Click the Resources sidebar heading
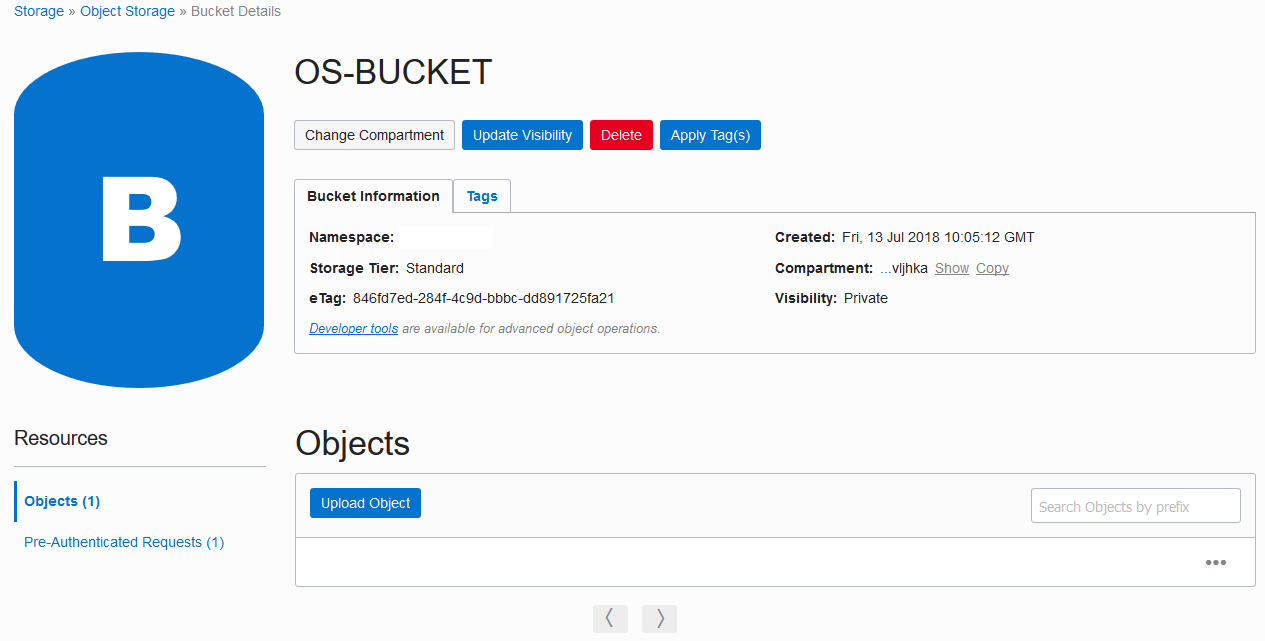 click(x=61, y=438)
